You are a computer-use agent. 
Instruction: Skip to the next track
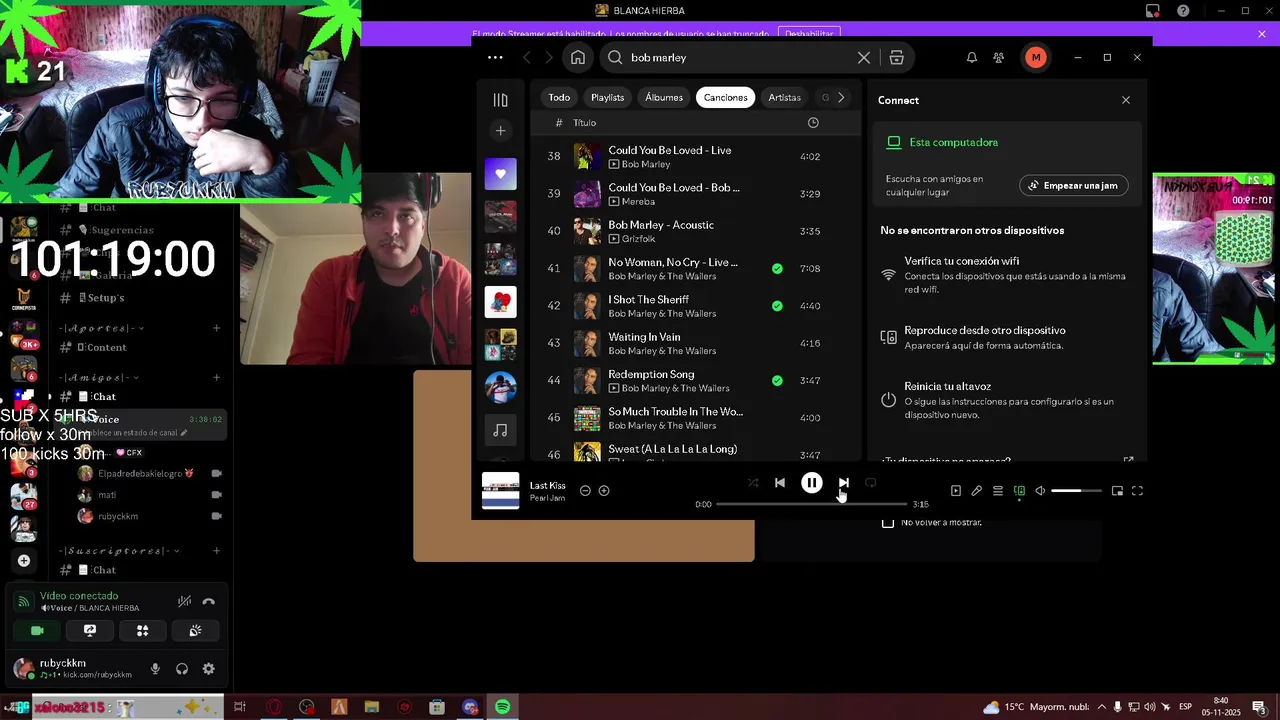coord(843,483)
